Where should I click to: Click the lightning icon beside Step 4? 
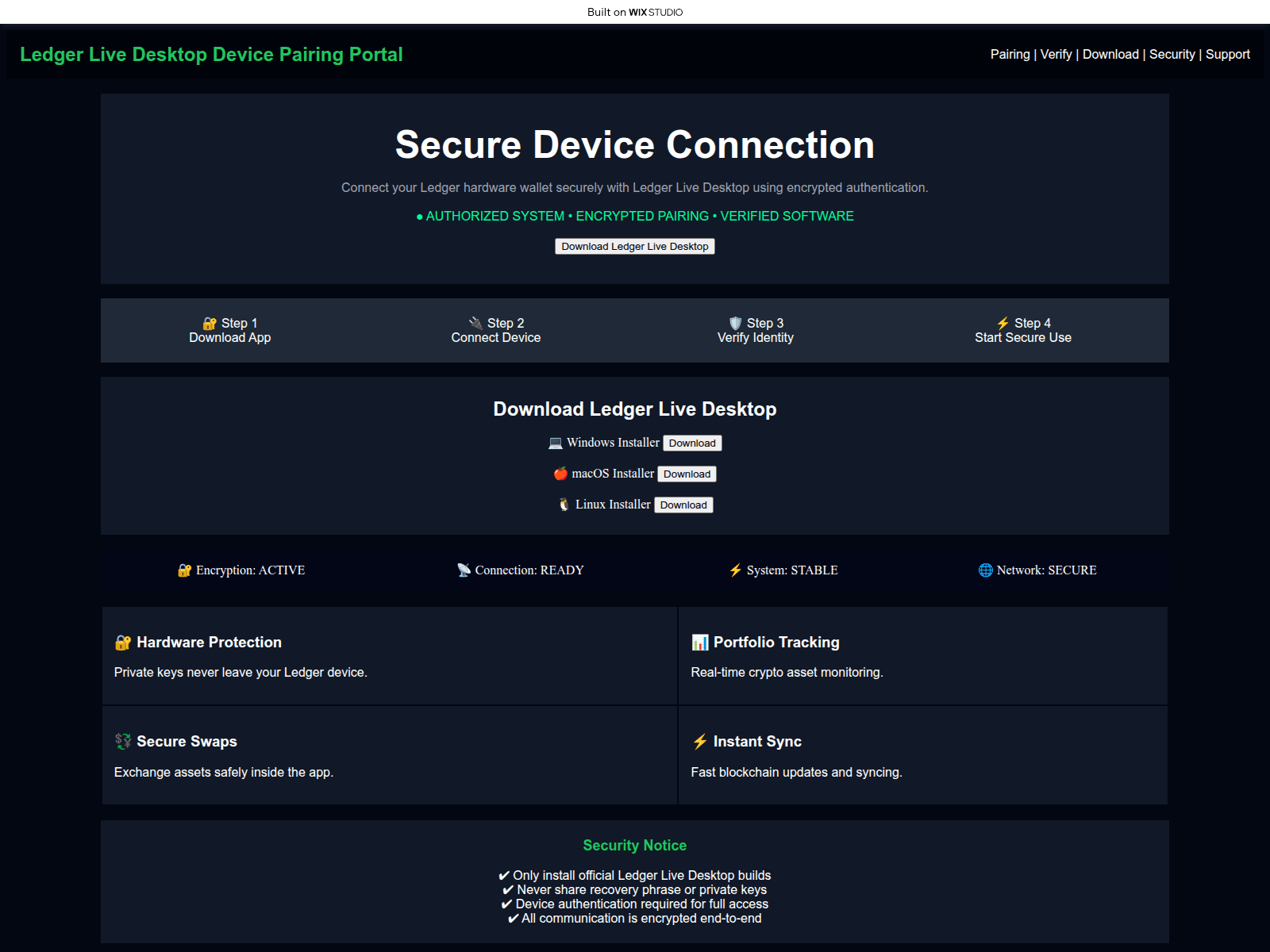[x=1003, y=324]
